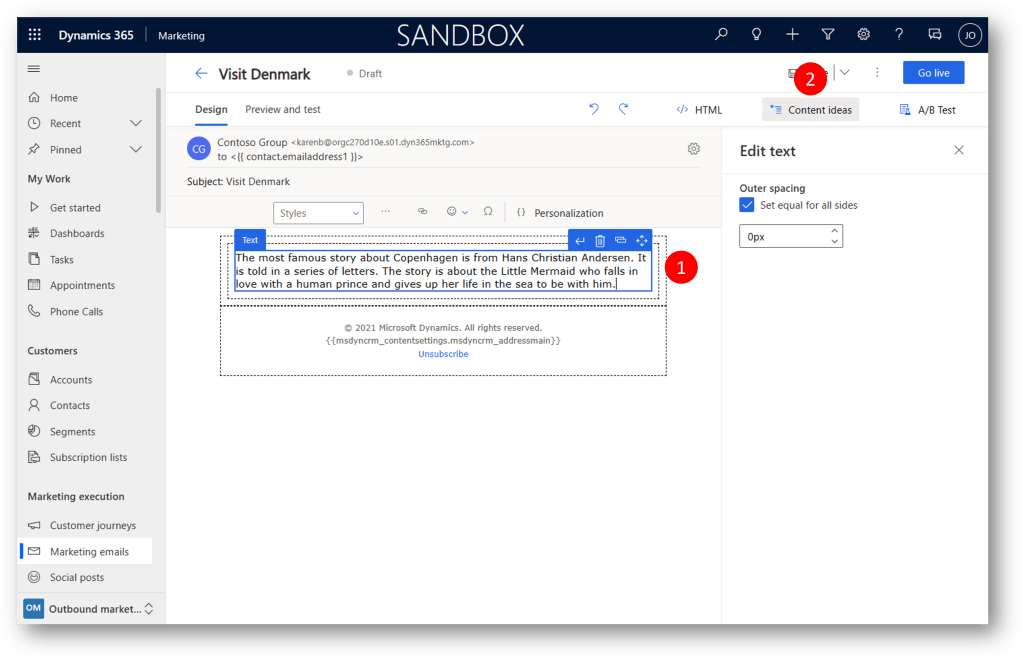Viewport: 1023px width, 659px height.
Task: Increase outer spacing with up stepper
Action: click(834, 231)
